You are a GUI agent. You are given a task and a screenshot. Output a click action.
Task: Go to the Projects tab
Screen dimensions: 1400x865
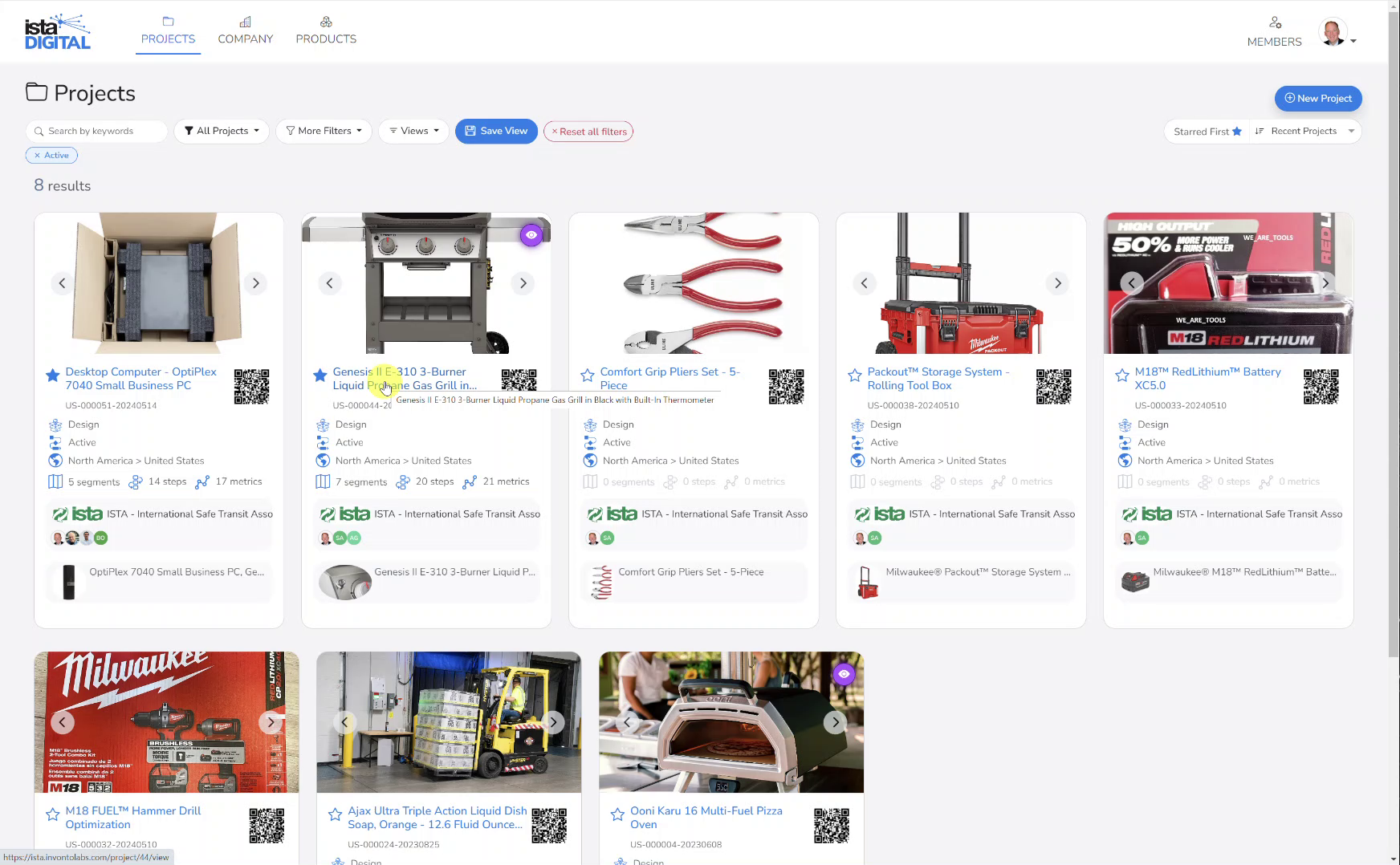coord(168,31)
